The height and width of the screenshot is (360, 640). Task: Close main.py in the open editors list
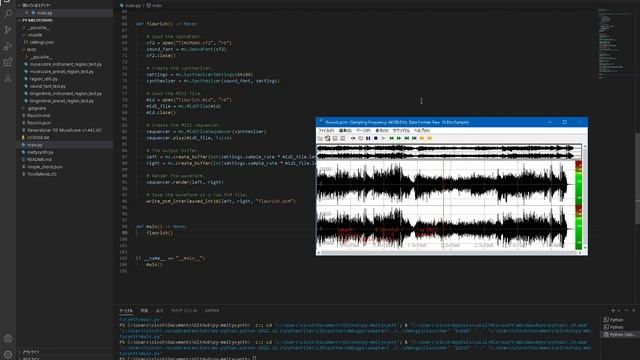tap(27, 13)
